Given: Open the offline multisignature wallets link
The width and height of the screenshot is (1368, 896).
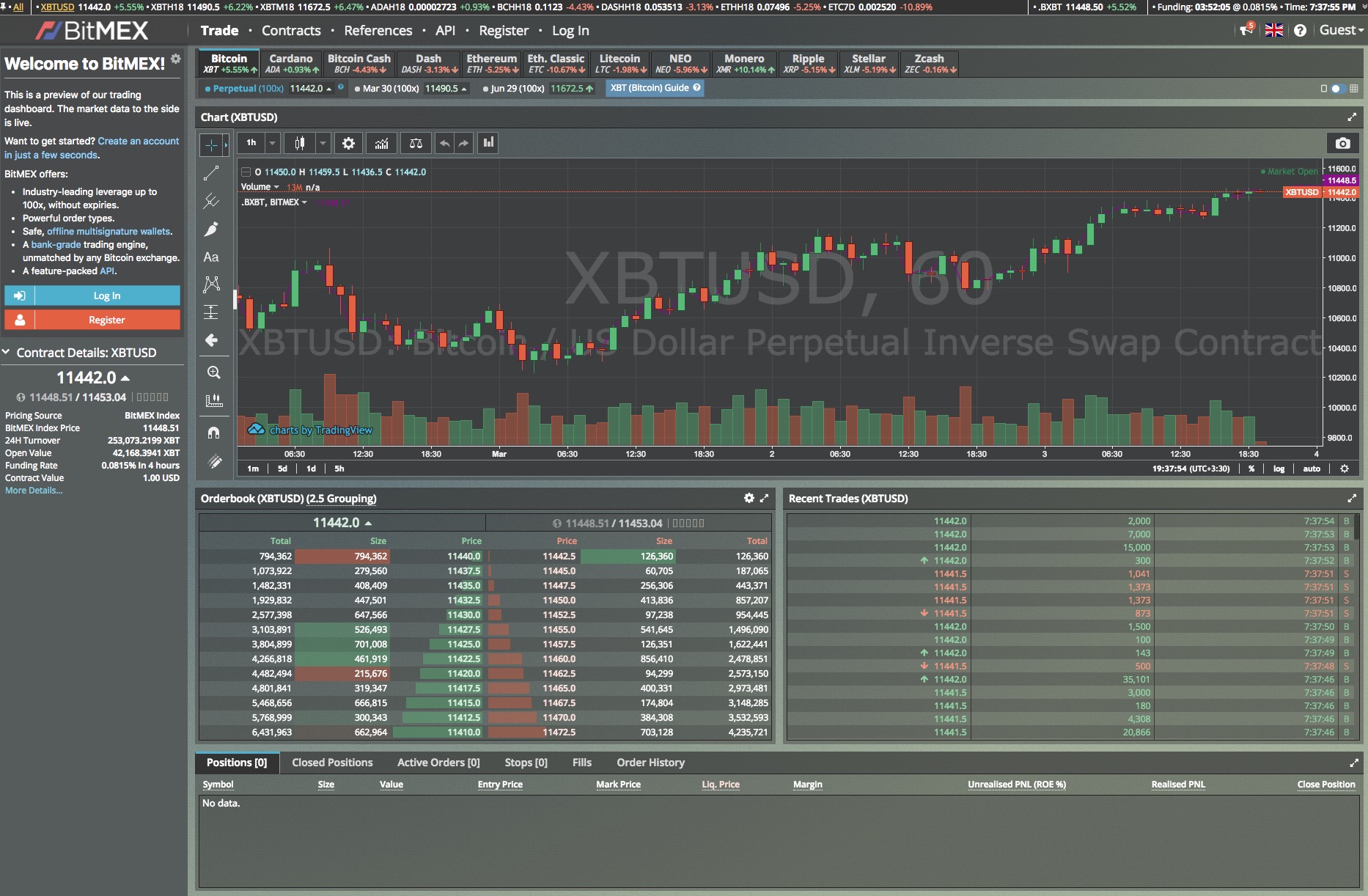Looking at the screenshot, I should click(x=109, y=231).
